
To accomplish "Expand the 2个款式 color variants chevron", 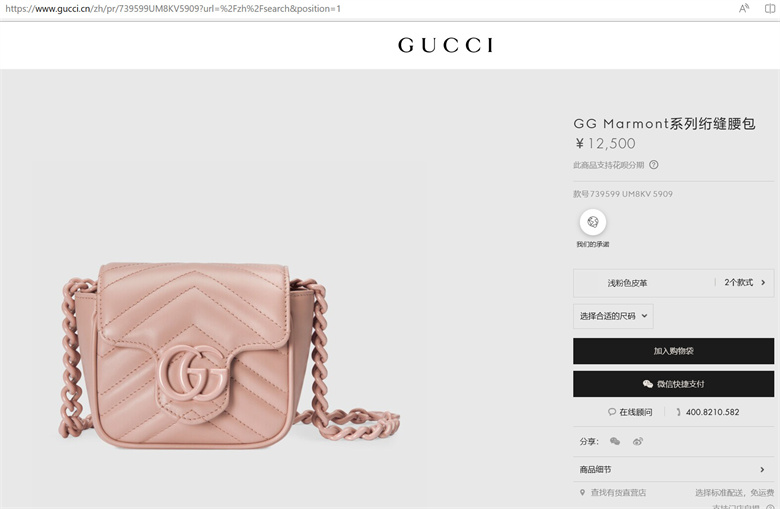I will tap(763, 283).
